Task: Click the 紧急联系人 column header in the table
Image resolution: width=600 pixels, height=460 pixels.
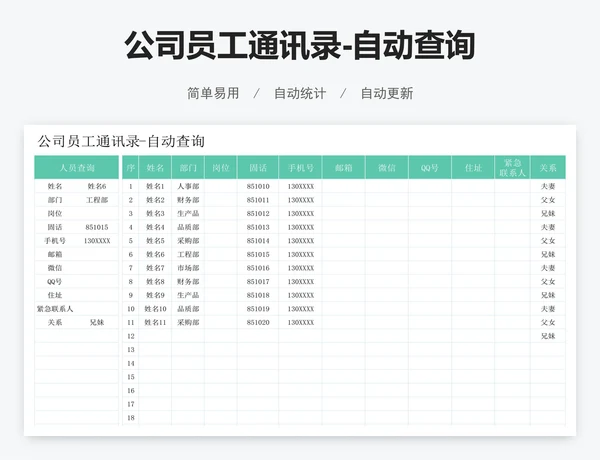Action: coord(512,168)
